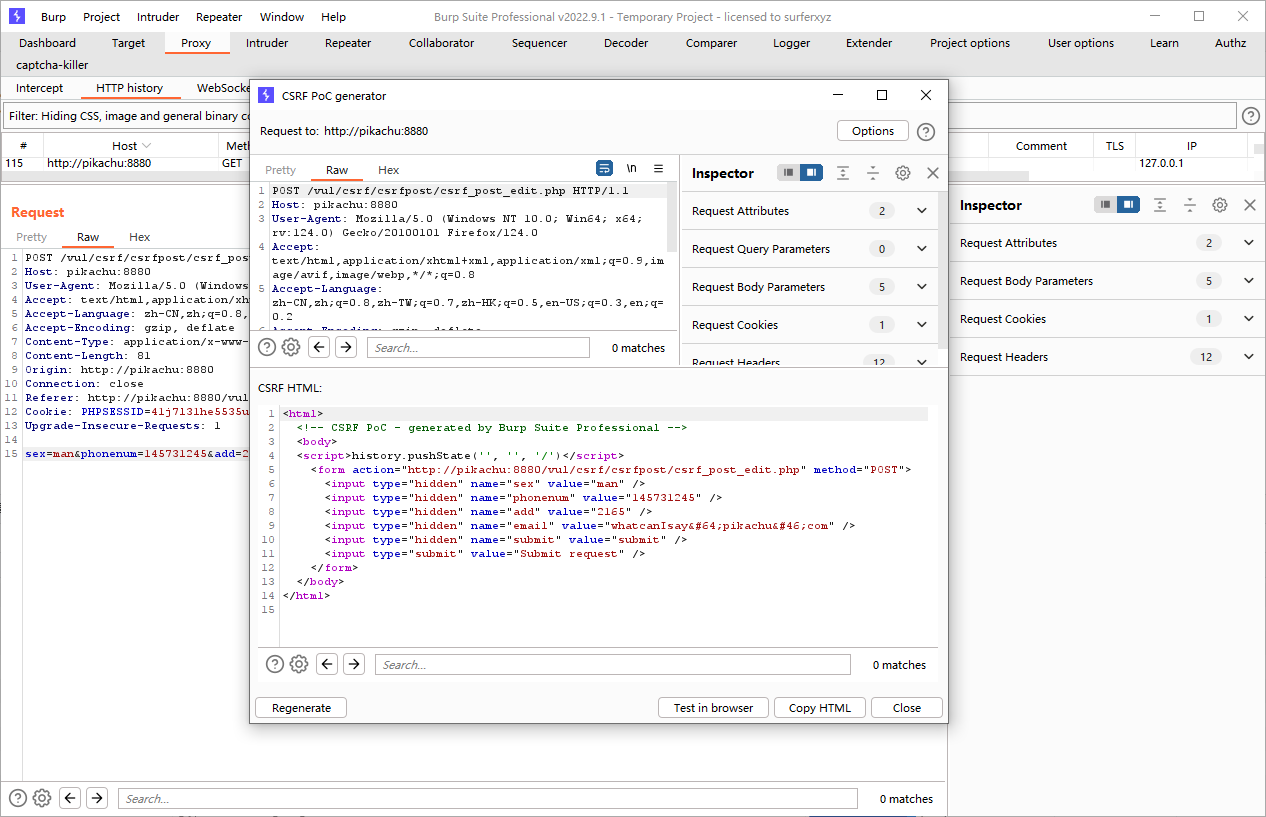Open Inspector settings gear in CSRF dialog
This screenshot has height=817, width=1266.
click(903, 173)
